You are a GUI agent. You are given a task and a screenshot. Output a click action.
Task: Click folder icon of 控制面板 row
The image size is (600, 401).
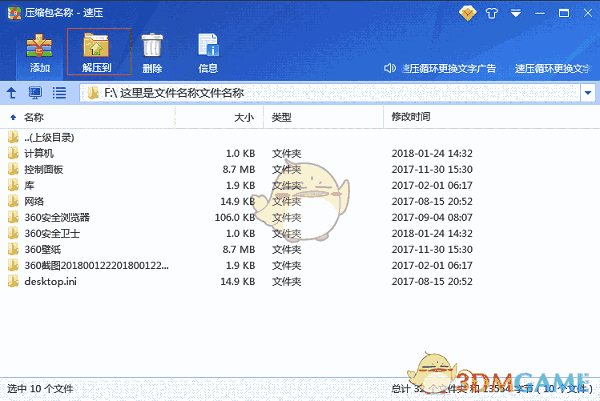(13, 169)
